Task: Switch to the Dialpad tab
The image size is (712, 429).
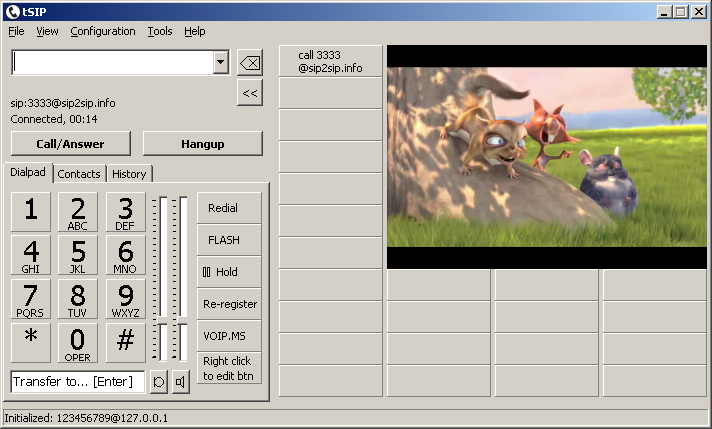Action: (x=28, y=173)
